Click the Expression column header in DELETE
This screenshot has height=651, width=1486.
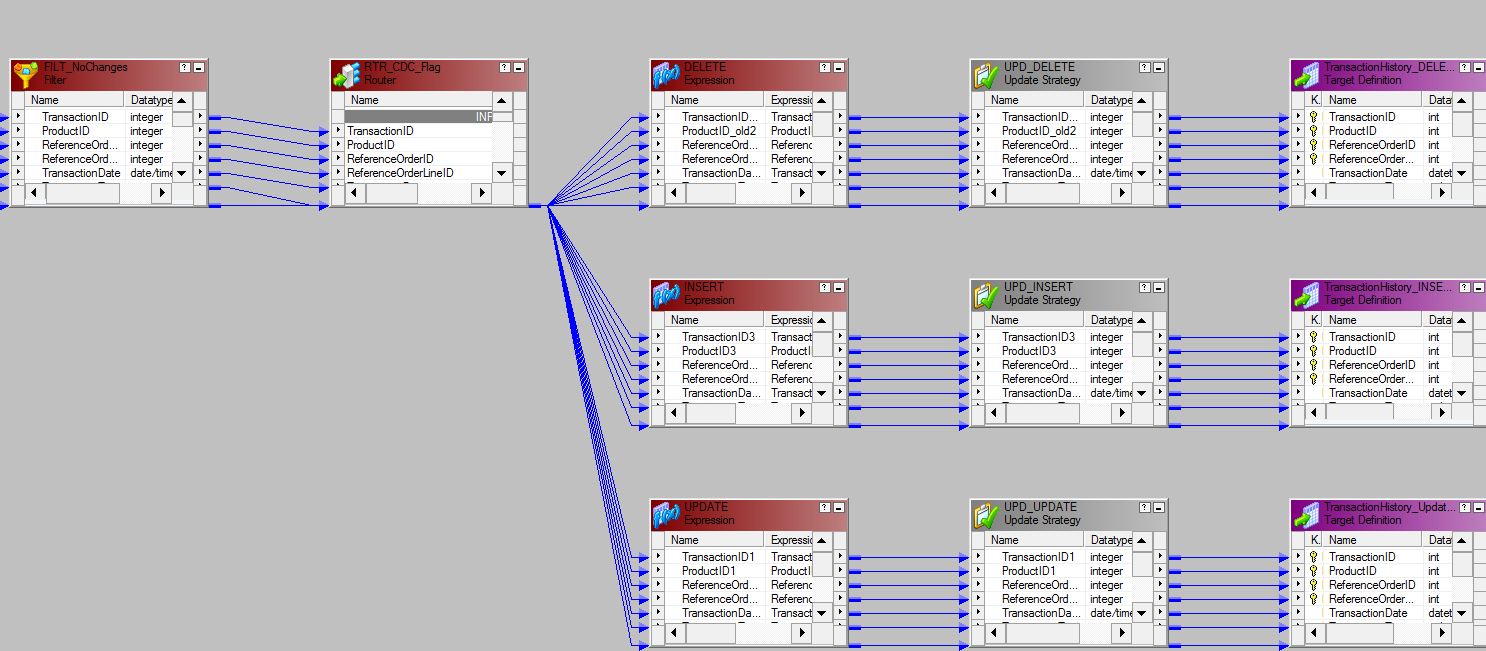coord(790,100)
